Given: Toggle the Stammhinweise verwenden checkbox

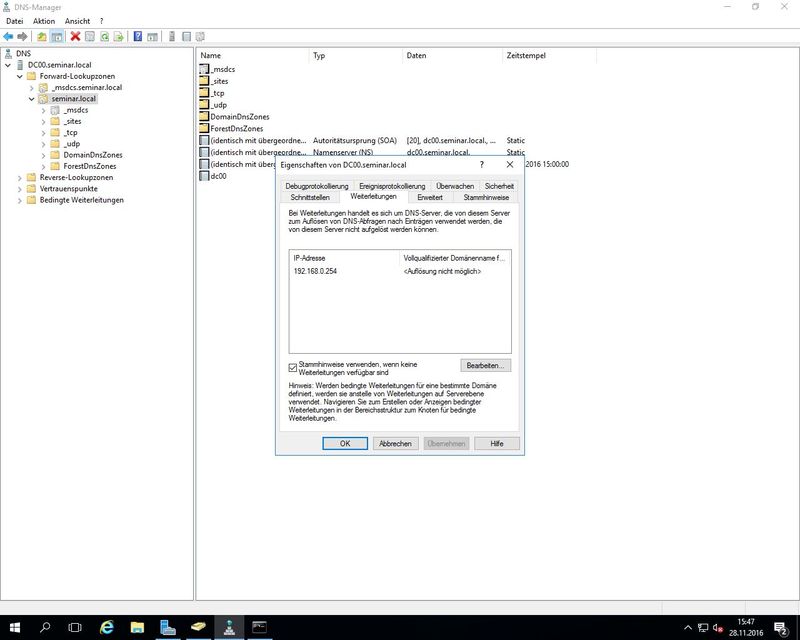Looking at the screenshot, I should click(x=293, y=368).
